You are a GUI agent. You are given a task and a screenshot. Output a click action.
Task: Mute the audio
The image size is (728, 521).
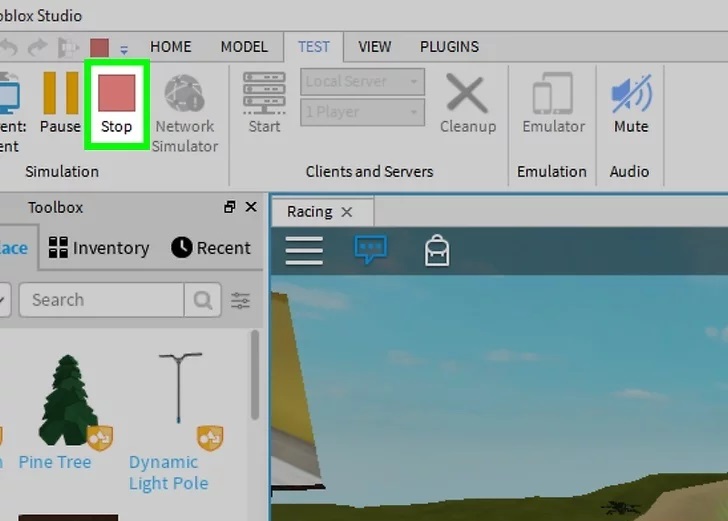point(631,102)
